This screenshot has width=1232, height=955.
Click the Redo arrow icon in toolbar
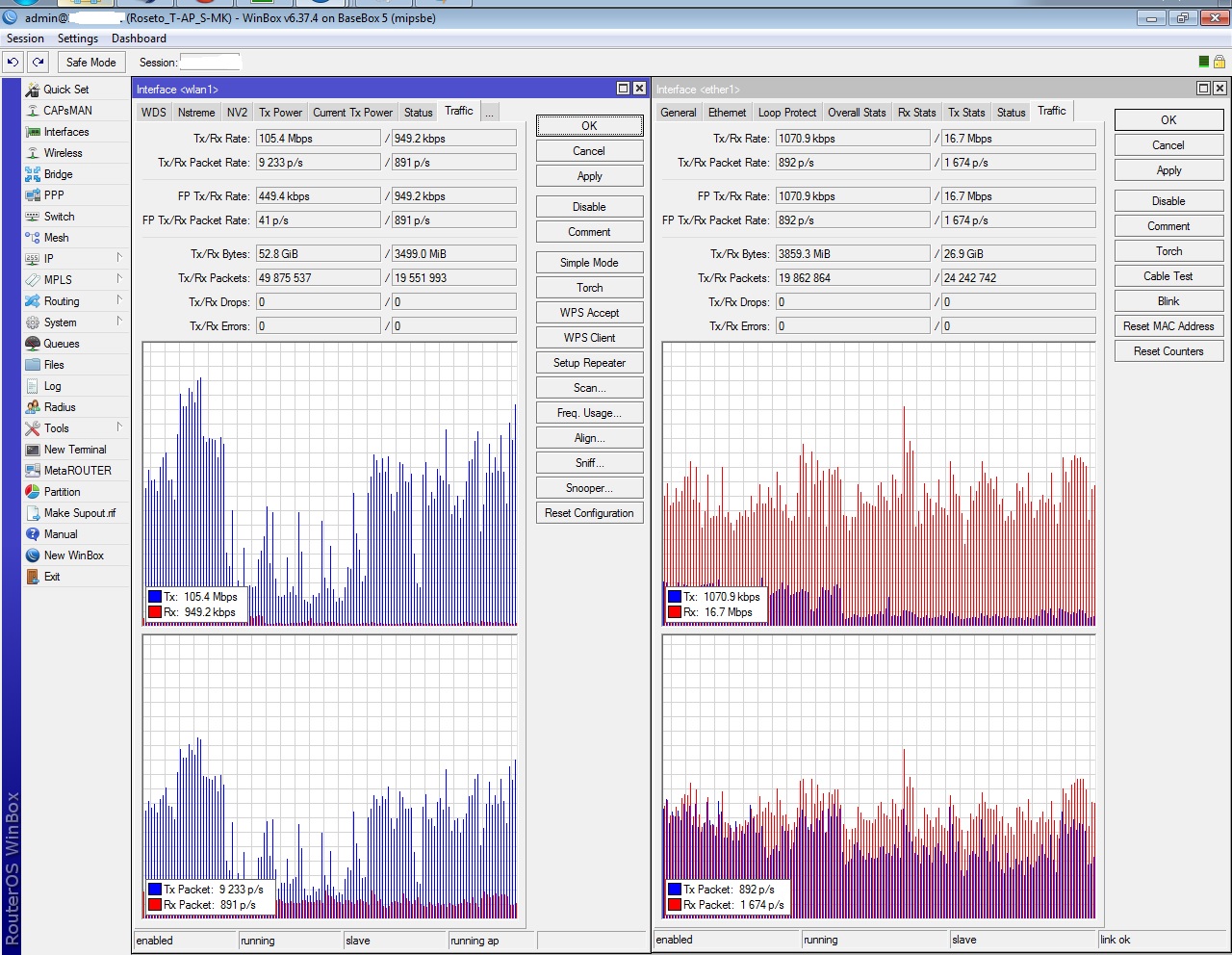point(38,62)
